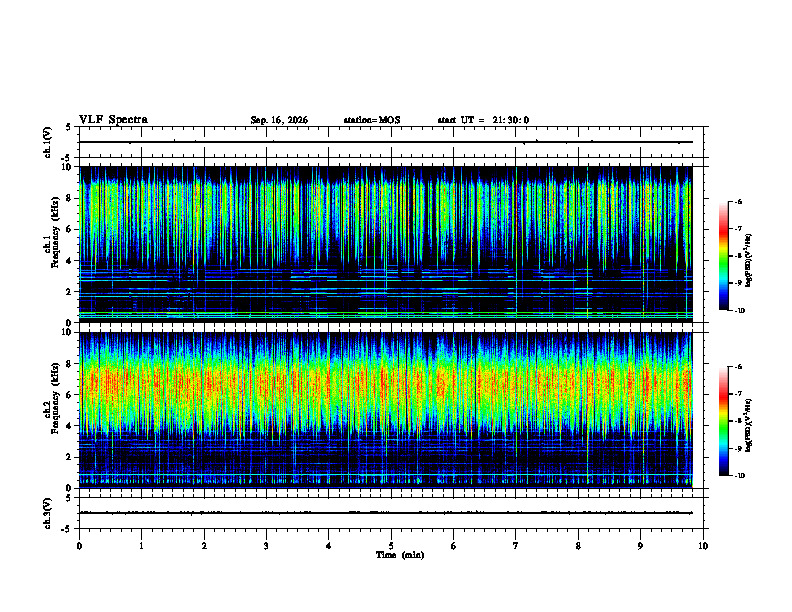Image resolution: width=792 pixels, height=612 pixels.
Task: Click the VLF Spectra title text
Action: click(x=113, y=120)
